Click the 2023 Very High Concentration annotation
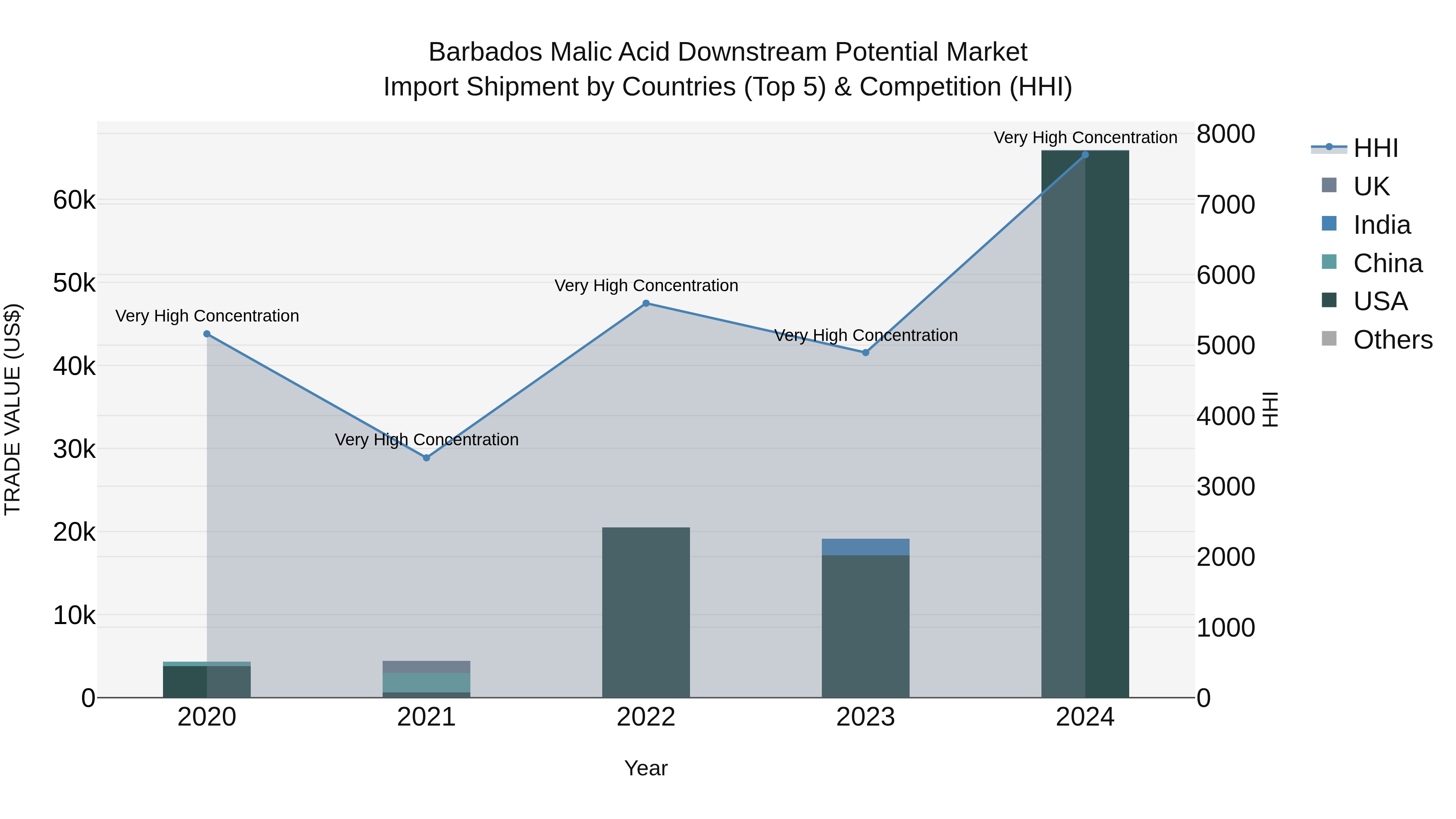The height and width of the screenshot is (819, 1456). (x=866, y=336)
